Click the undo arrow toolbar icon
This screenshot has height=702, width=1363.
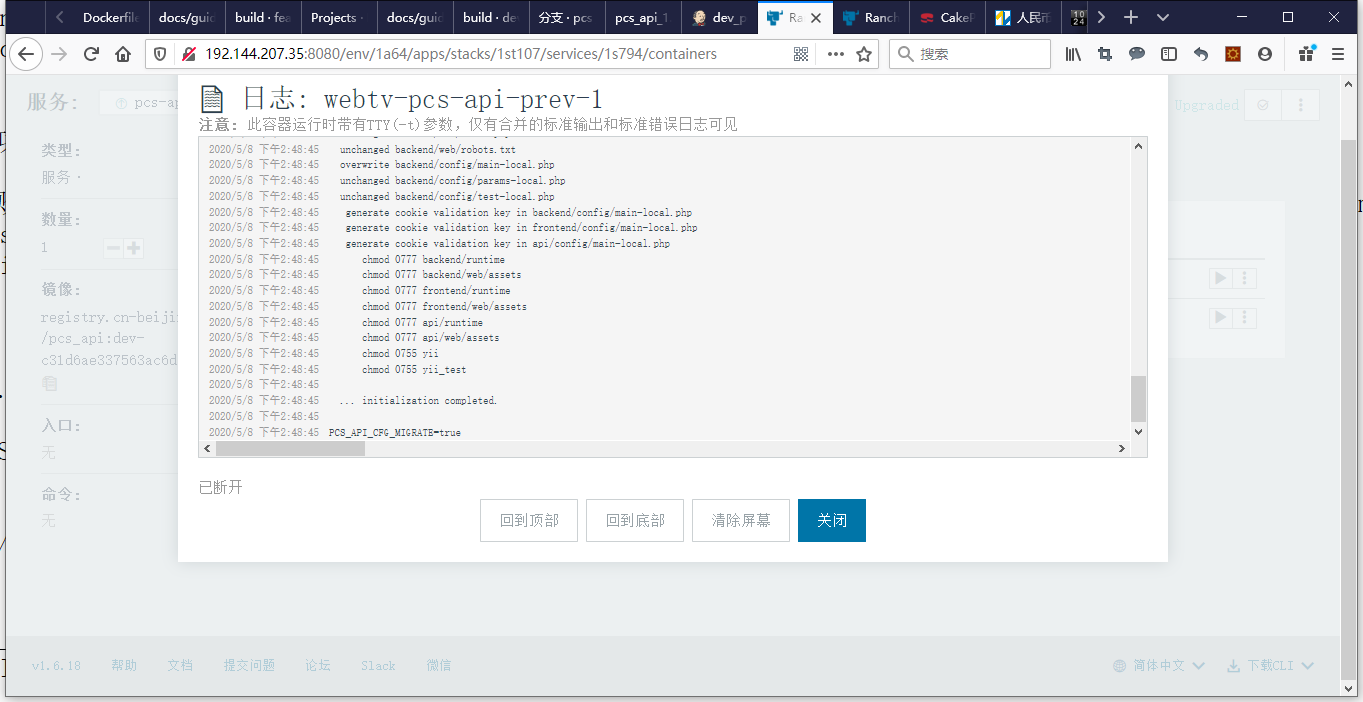click(x=1201, y=54)
